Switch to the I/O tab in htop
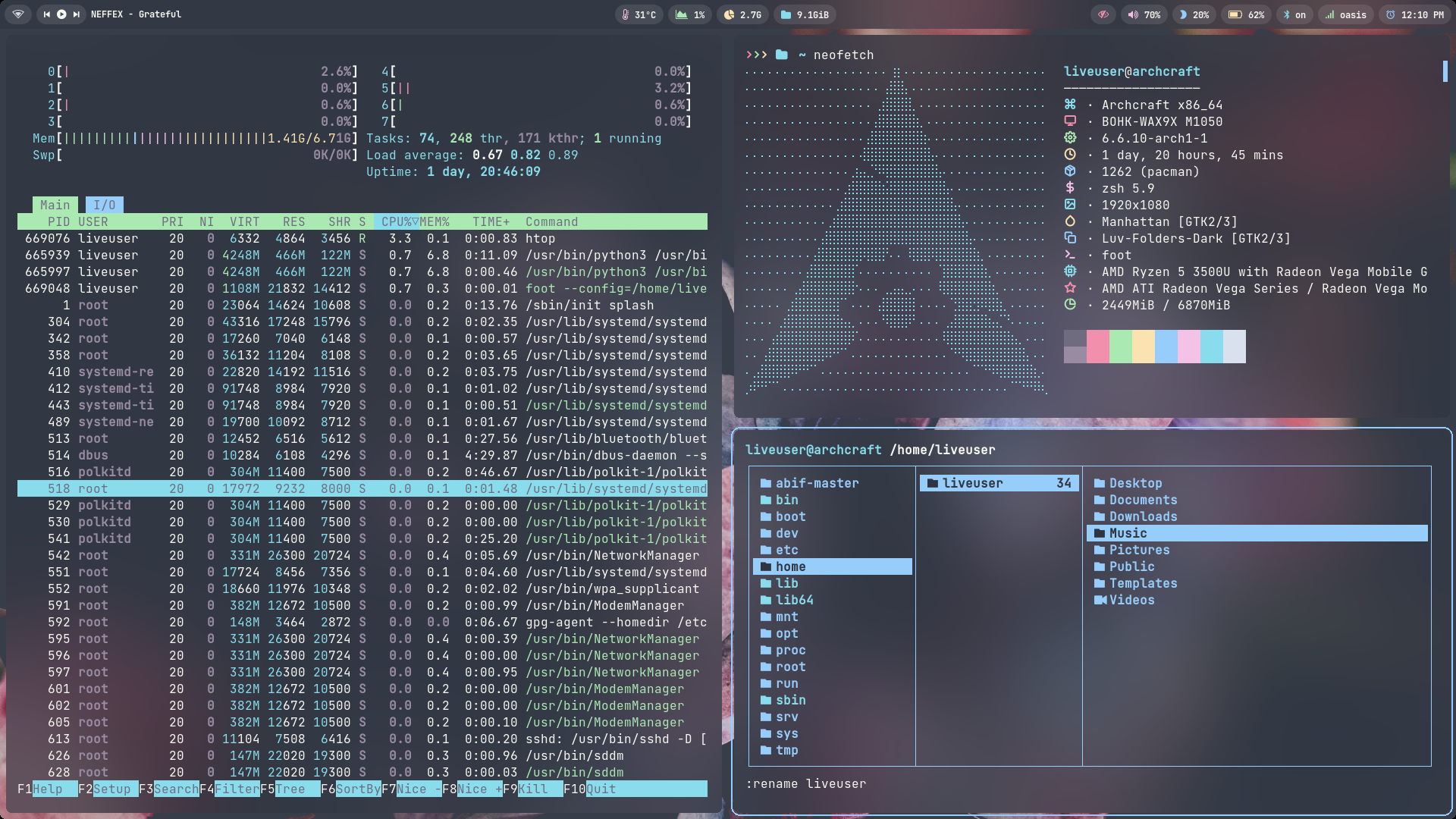Image resolution: width=1456 pixels, height=819 pixels. [105, 205]
